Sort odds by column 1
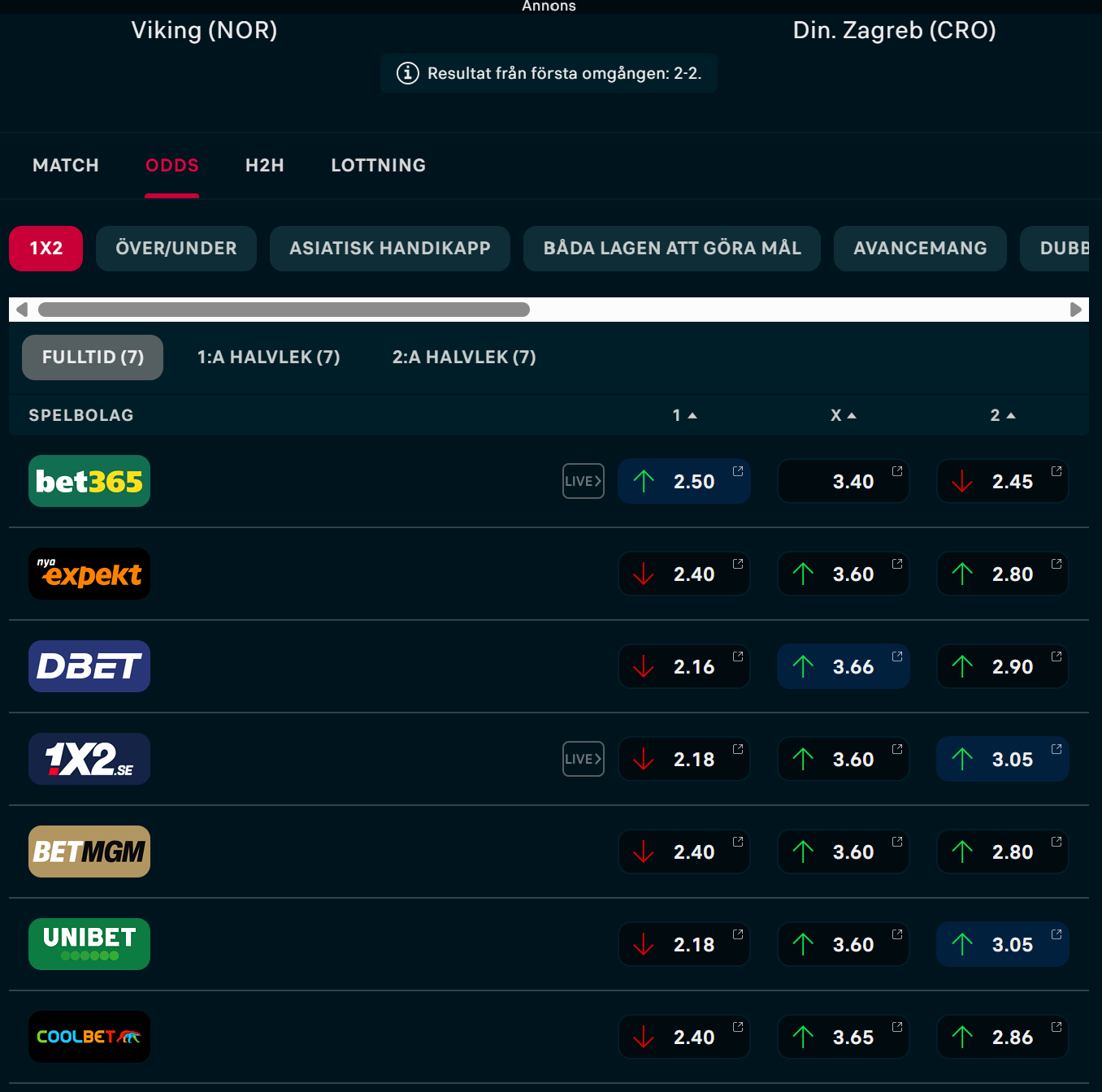This screenshot has height=1092, width=1102. pos(684,415)
